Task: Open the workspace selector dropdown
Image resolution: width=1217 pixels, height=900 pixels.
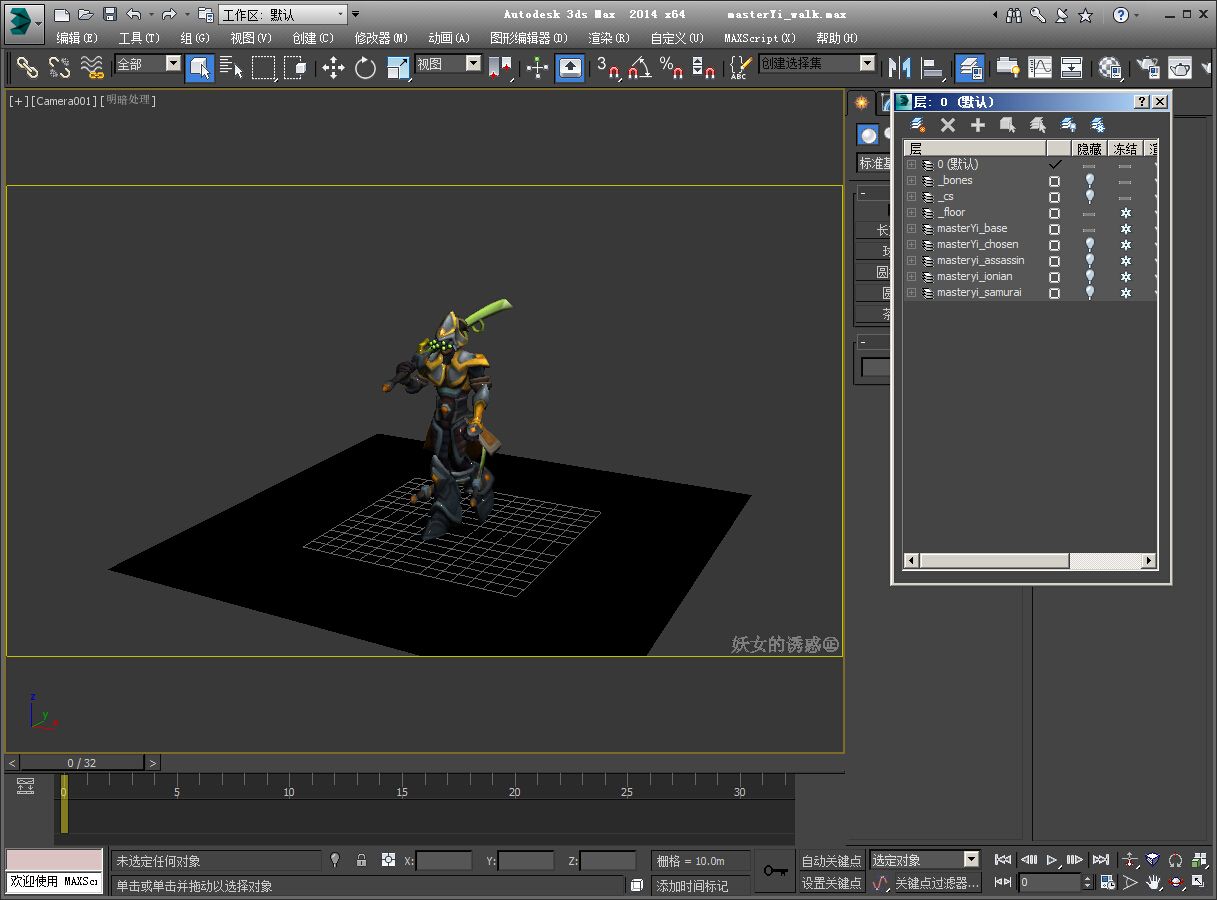Action: click(340, 15)
